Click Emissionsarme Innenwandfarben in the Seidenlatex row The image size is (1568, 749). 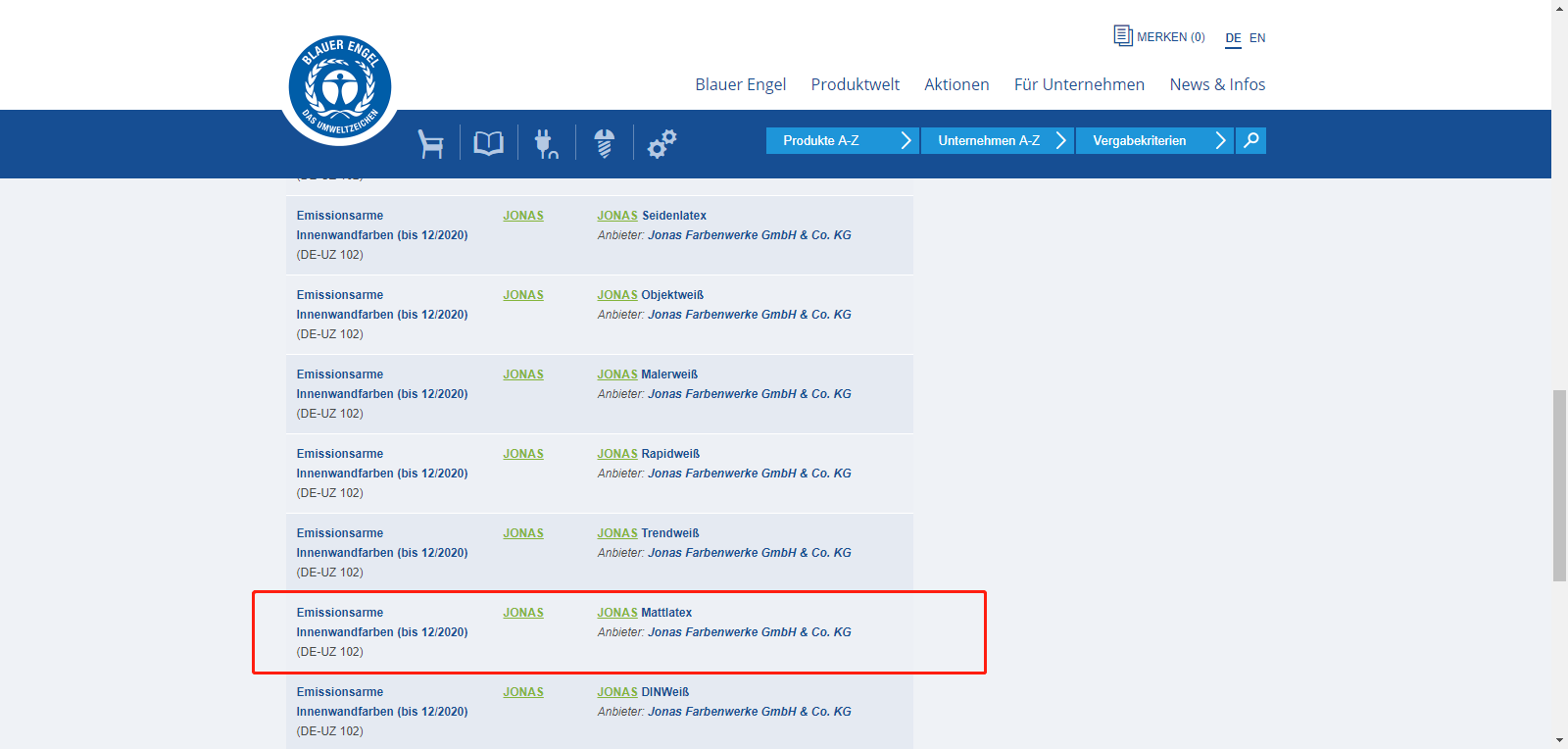pyautogui.click(x=382, y=225)
